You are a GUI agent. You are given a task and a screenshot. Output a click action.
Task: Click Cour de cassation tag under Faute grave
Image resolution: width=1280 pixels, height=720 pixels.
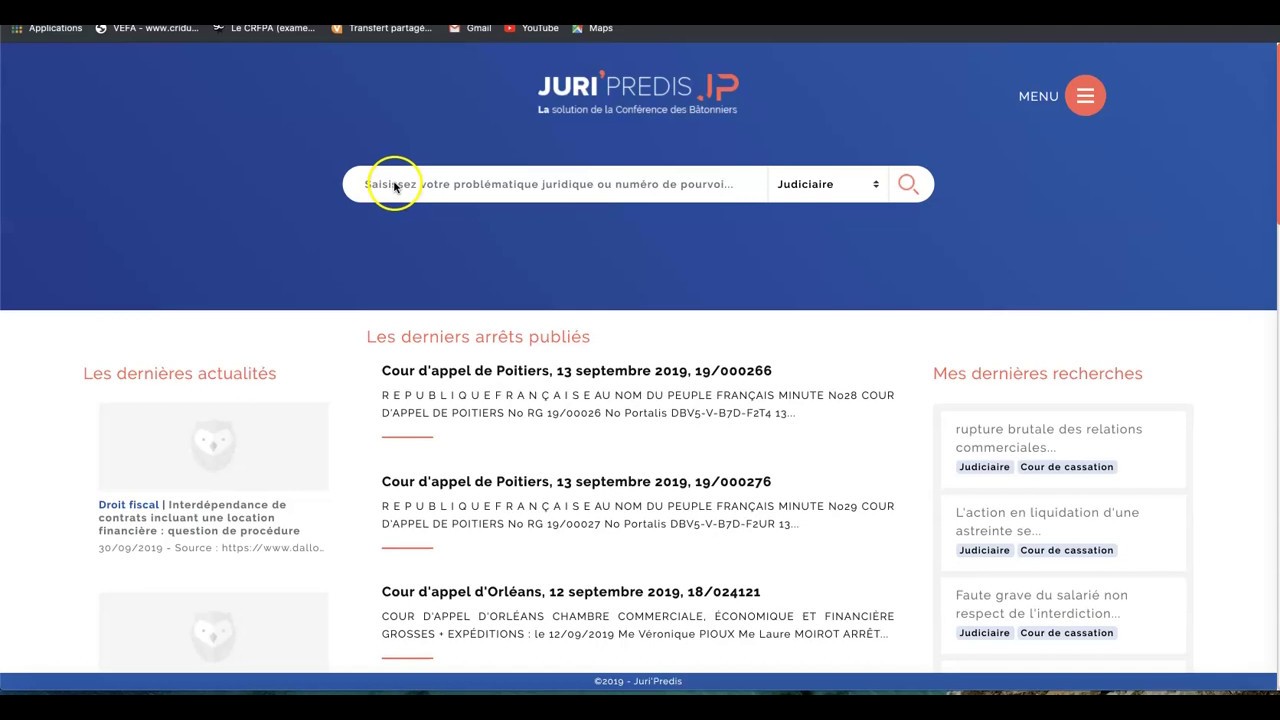pyautogui.click(x=1067, y=633)
